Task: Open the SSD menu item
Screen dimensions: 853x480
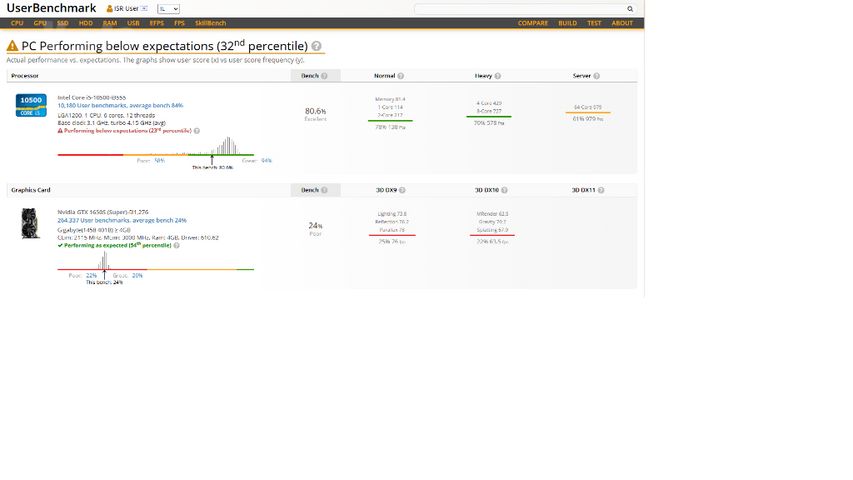Action: [63, 23]
